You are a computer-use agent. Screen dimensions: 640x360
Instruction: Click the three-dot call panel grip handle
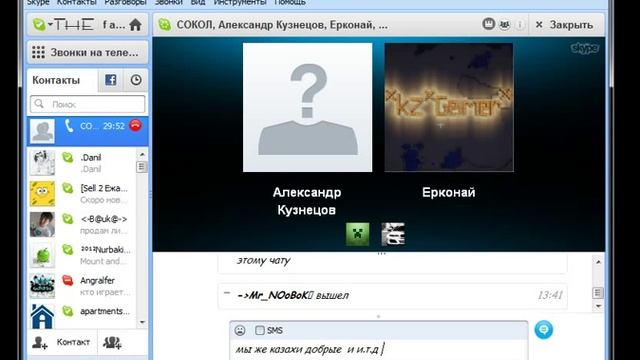[x=381, y=254]
